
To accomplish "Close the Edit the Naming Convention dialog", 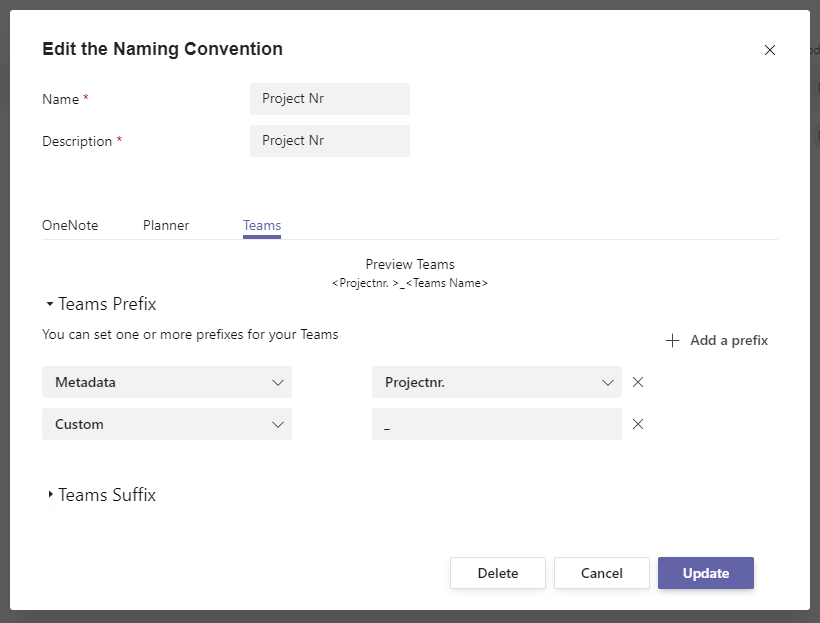I will pos(769,50).
